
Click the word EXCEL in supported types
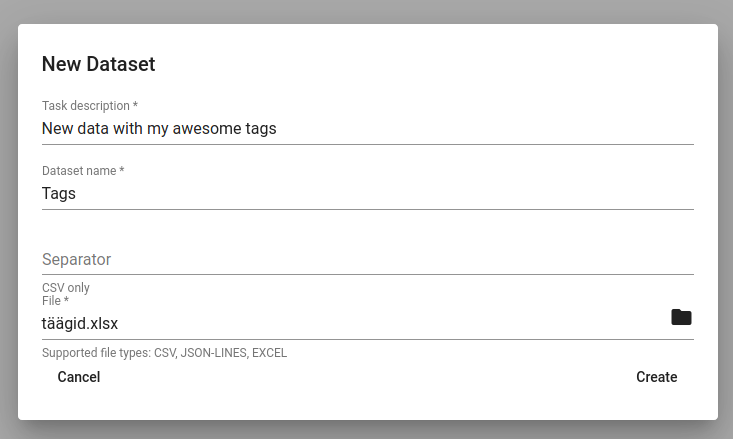pyautogui.click(x=269, y=353)
